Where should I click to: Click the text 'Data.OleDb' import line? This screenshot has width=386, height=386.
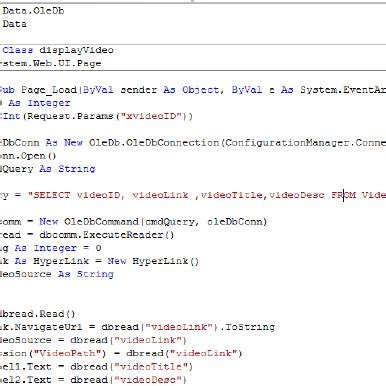[x=33, y=11]
